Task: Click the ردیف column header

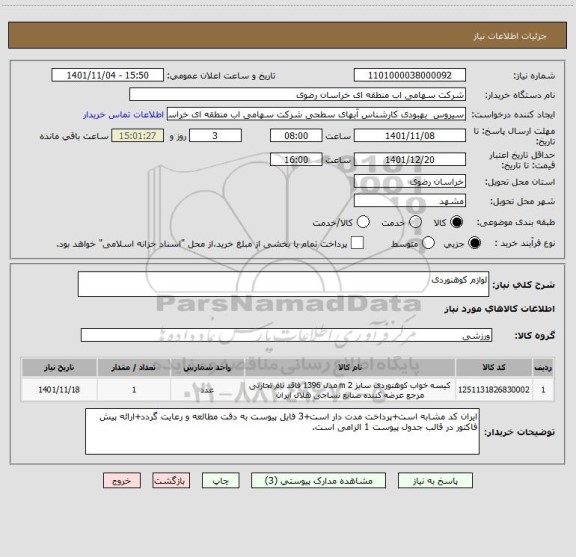Action: (x=543, y=367)
